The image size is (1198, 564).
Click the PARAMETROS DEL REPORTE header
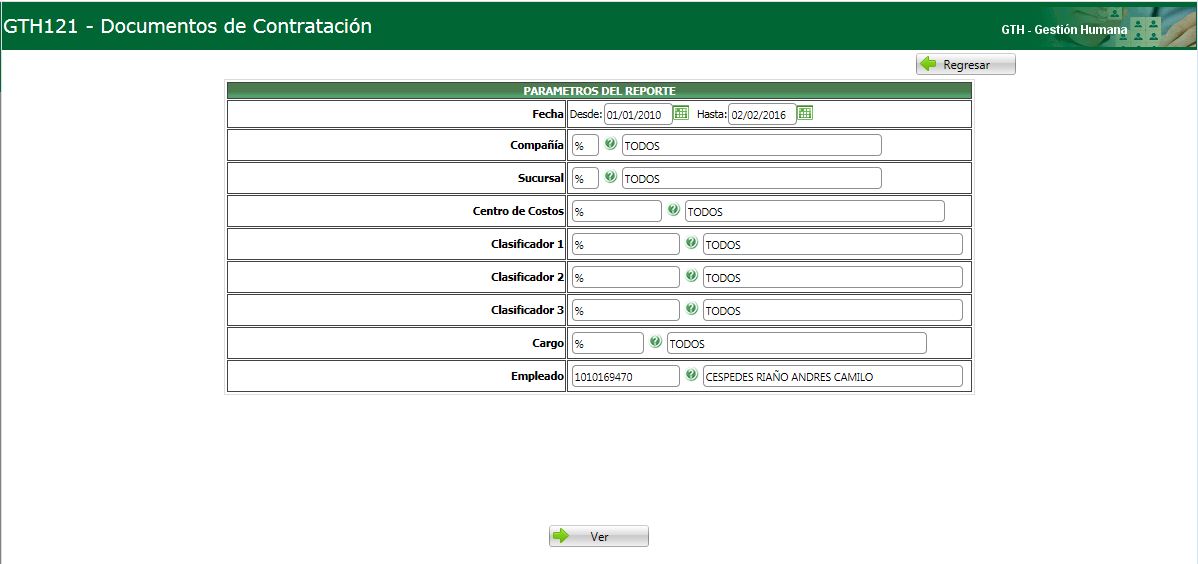pyautogui.click(x=599, y=90)
